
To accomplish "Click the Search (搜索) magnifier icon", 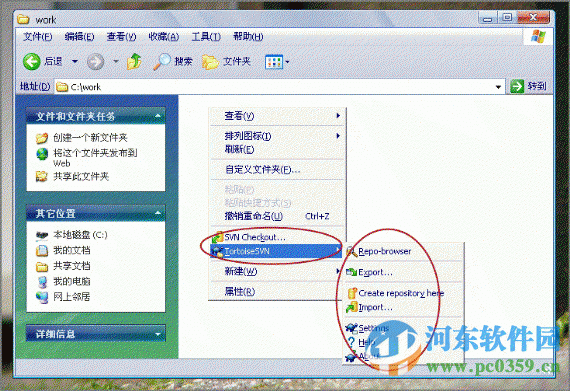I will 162,61.
